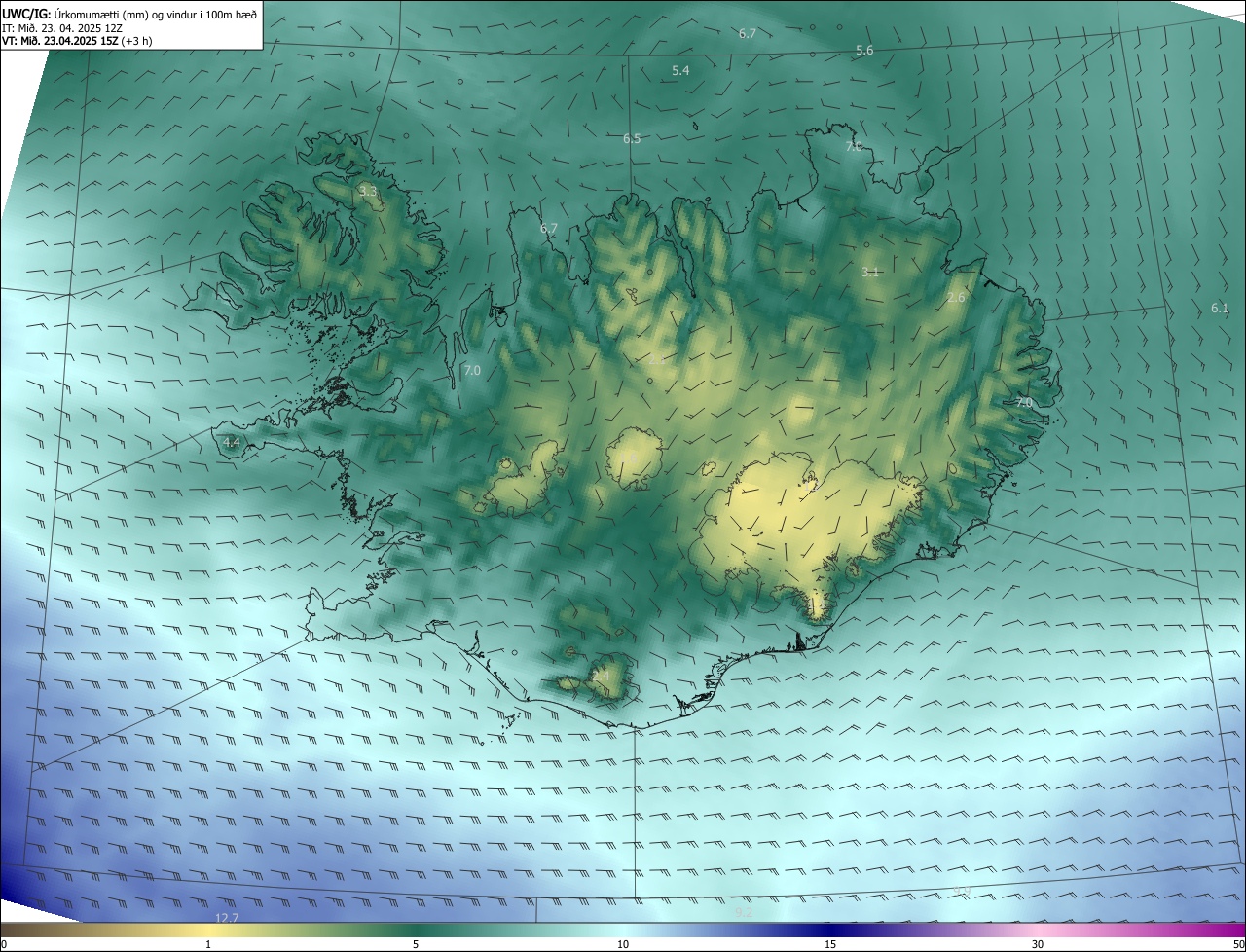This screenshot has height=952, width=1246.
Task: Click the 3.1 value label on the map
Action: 870,273
